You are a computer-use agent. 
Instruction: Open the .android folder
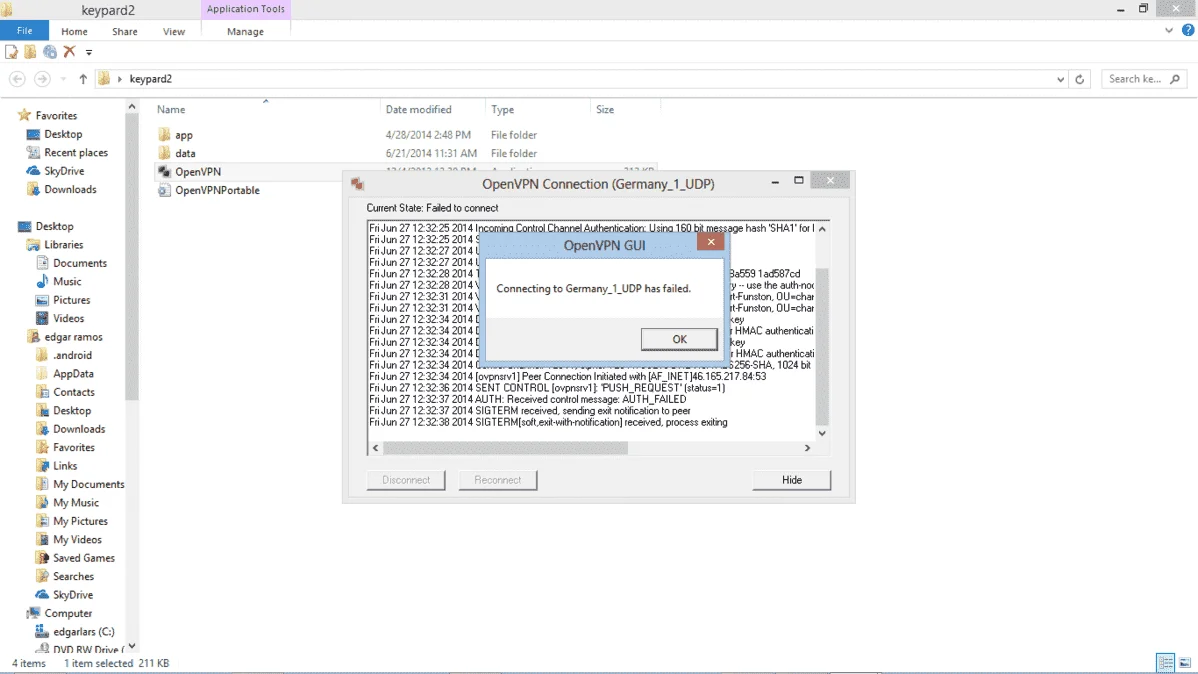point(73,355)
